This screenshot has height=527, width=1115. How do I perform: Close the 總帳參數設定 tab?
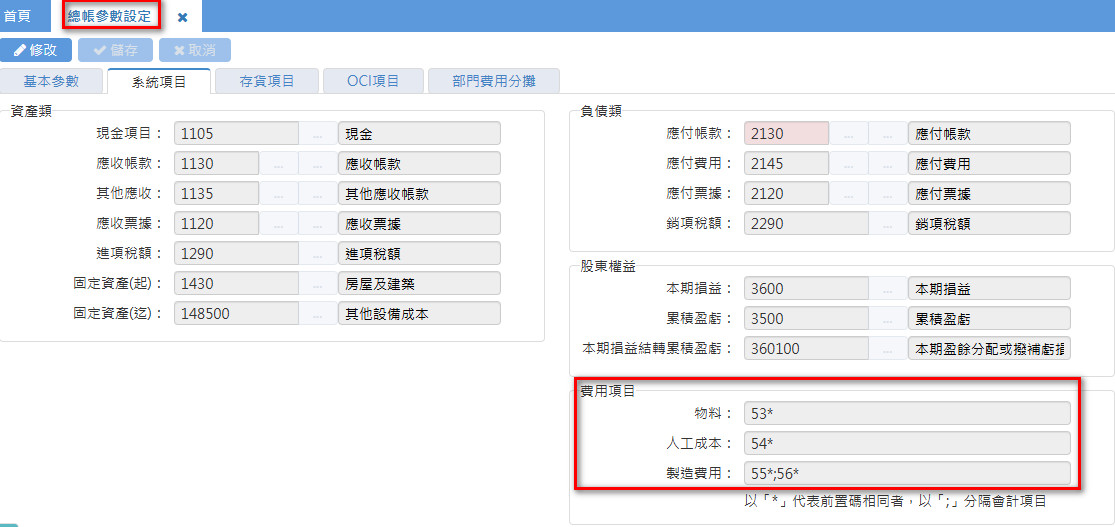[x=182, y=17]
